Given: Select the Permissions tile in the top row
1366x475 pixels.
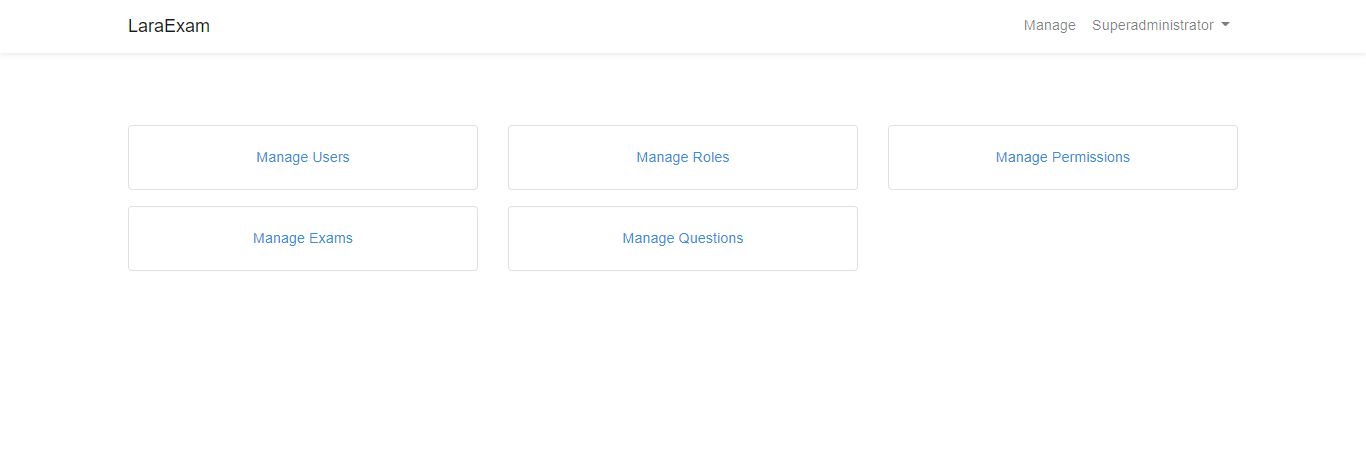Looking at the screenshot, I should 1063,157.
